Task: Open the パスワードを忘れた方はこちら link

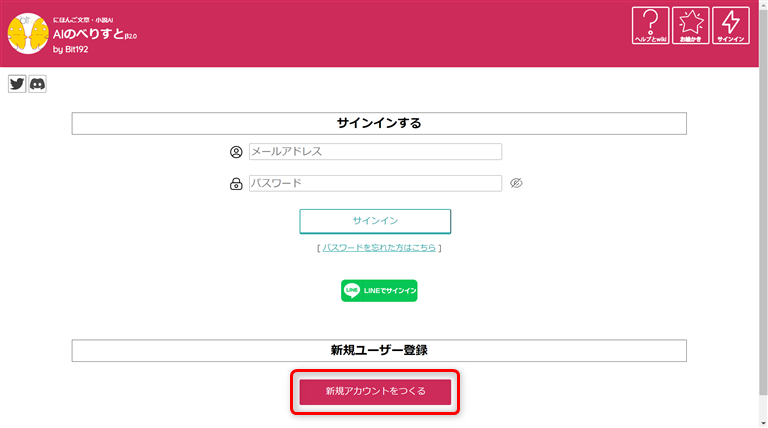Action: point(379,247)
